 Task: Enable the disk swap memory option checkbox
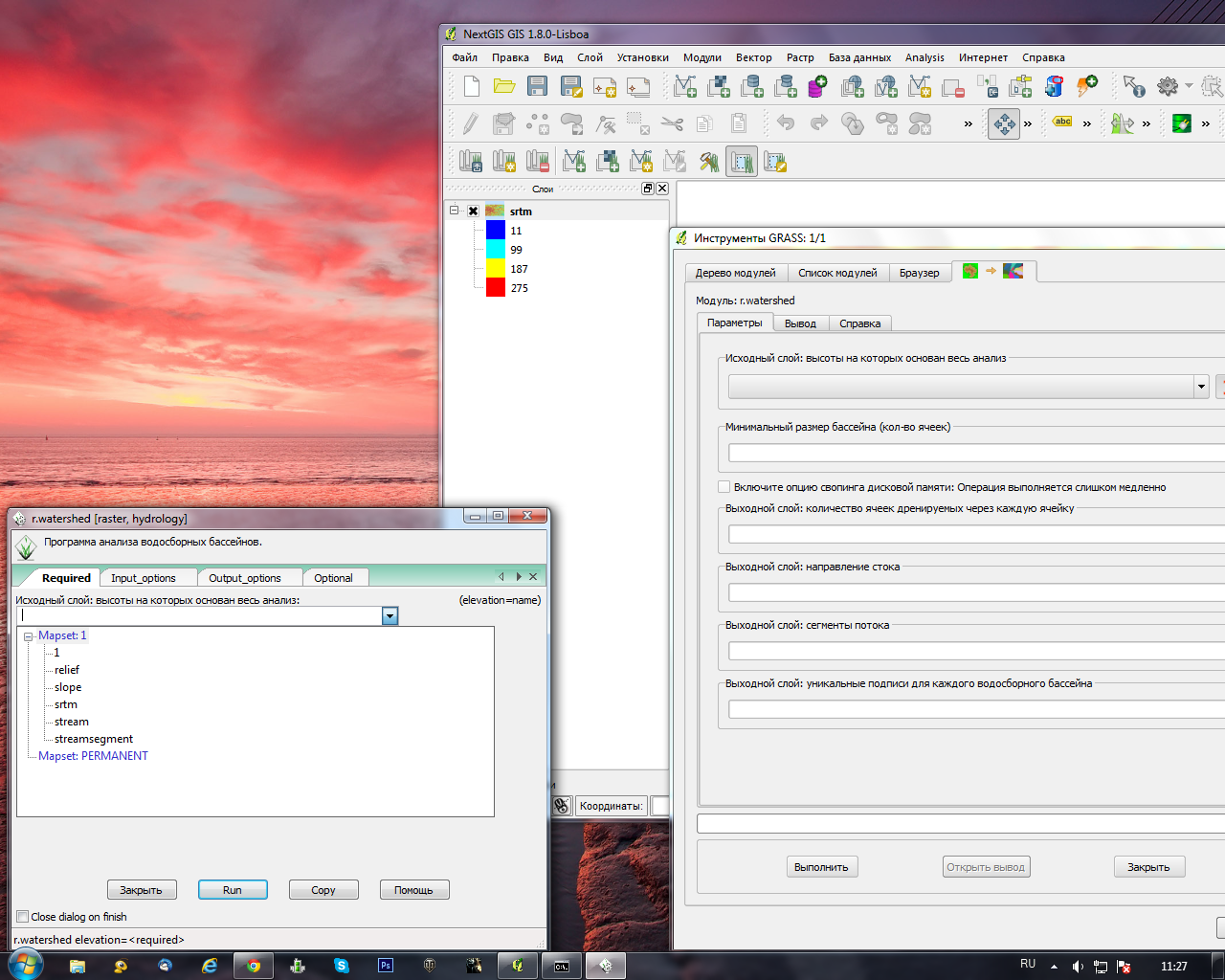724,487
